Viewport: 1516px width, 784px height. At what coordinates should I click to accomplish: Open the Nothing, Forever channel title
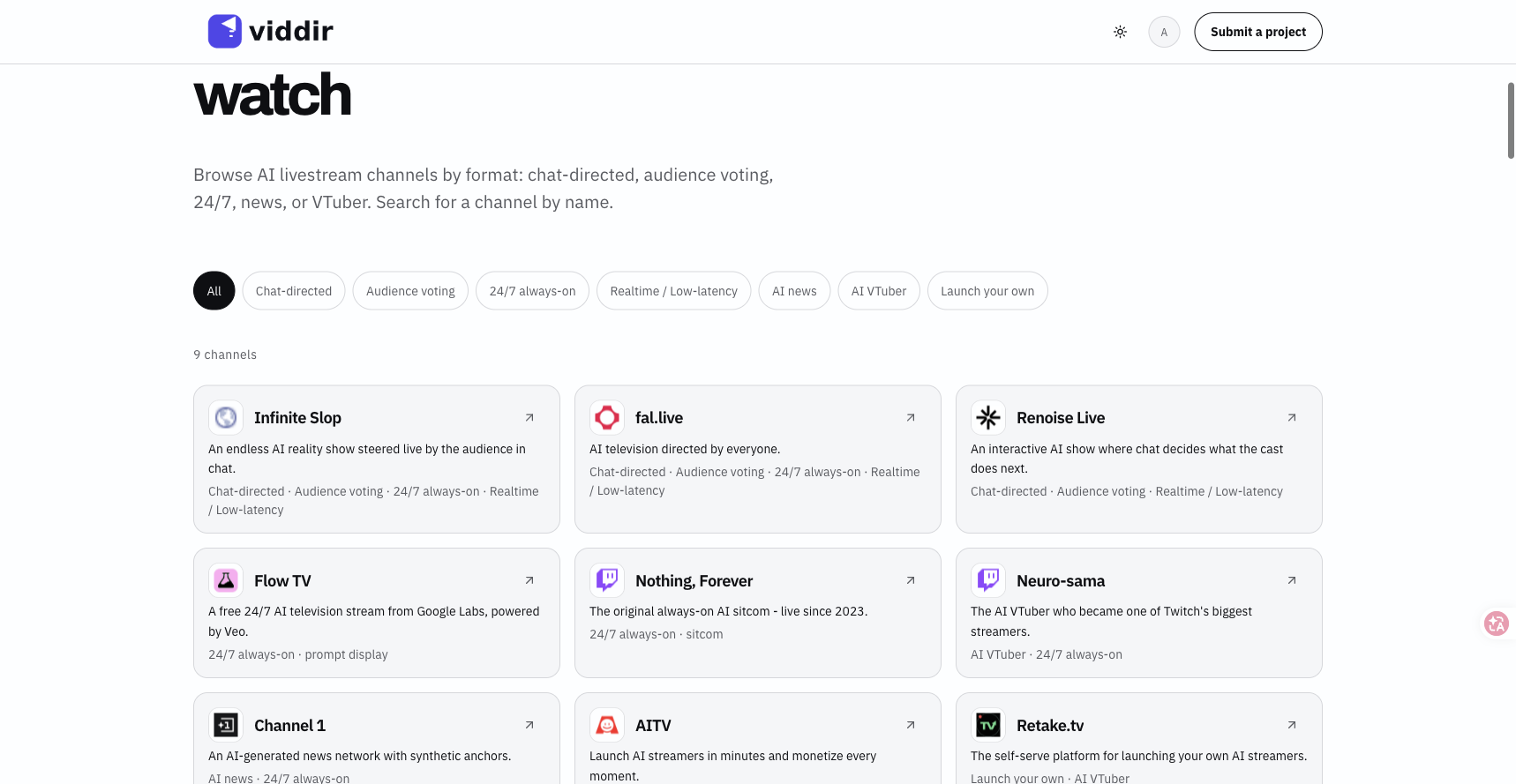[694, 581]
